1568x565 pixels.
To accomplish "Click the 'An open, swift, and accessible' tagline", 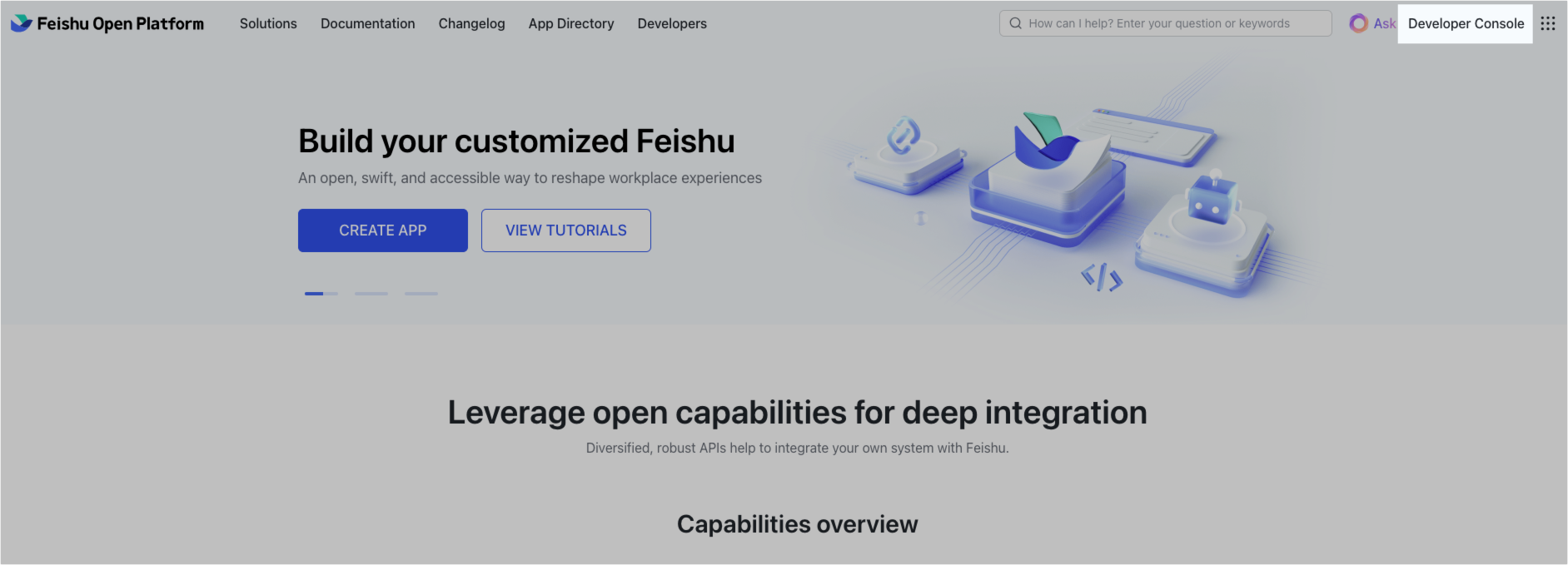I will 530,178.
